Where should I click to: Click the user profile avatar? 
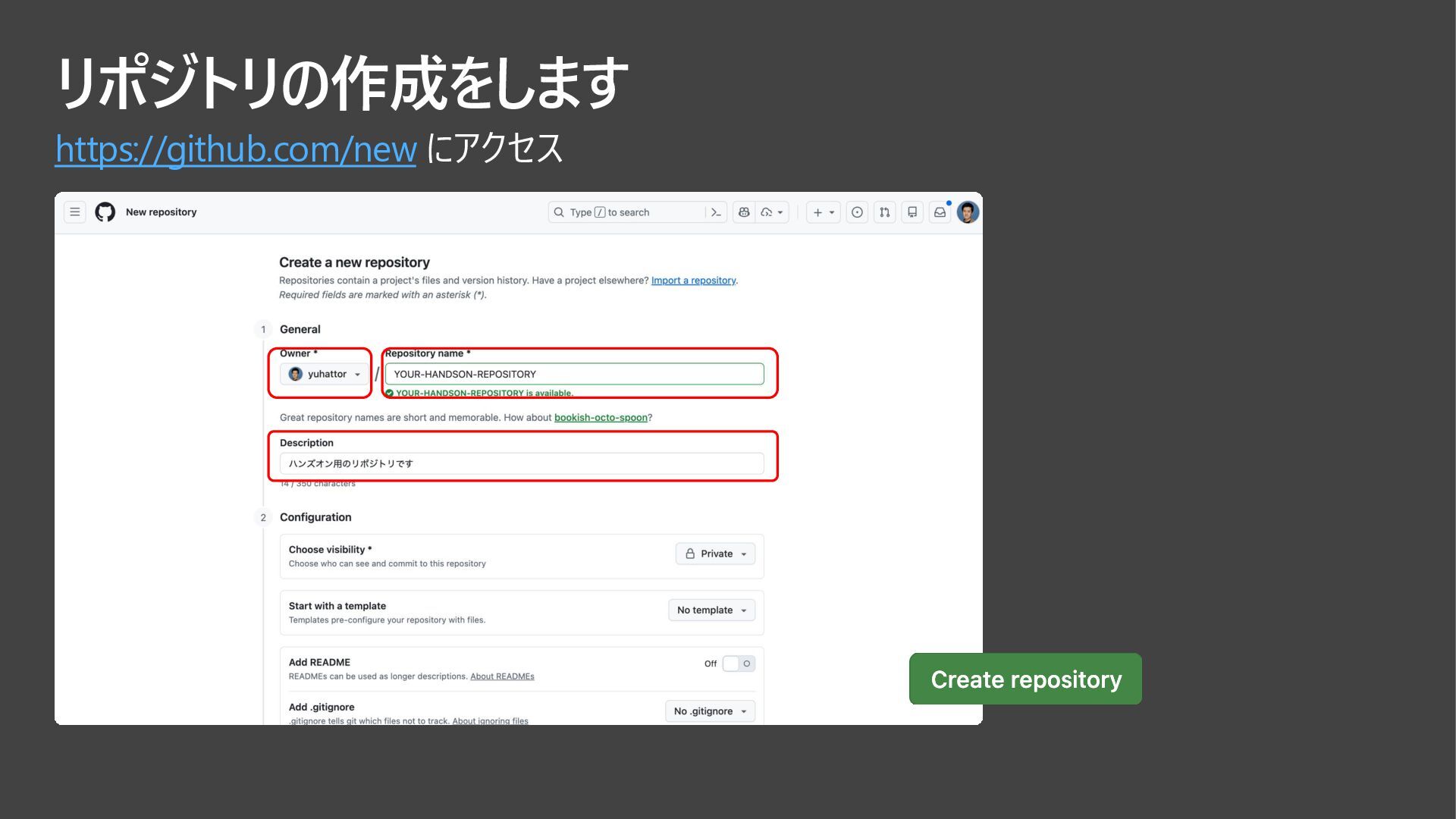[x=968, y=212]
